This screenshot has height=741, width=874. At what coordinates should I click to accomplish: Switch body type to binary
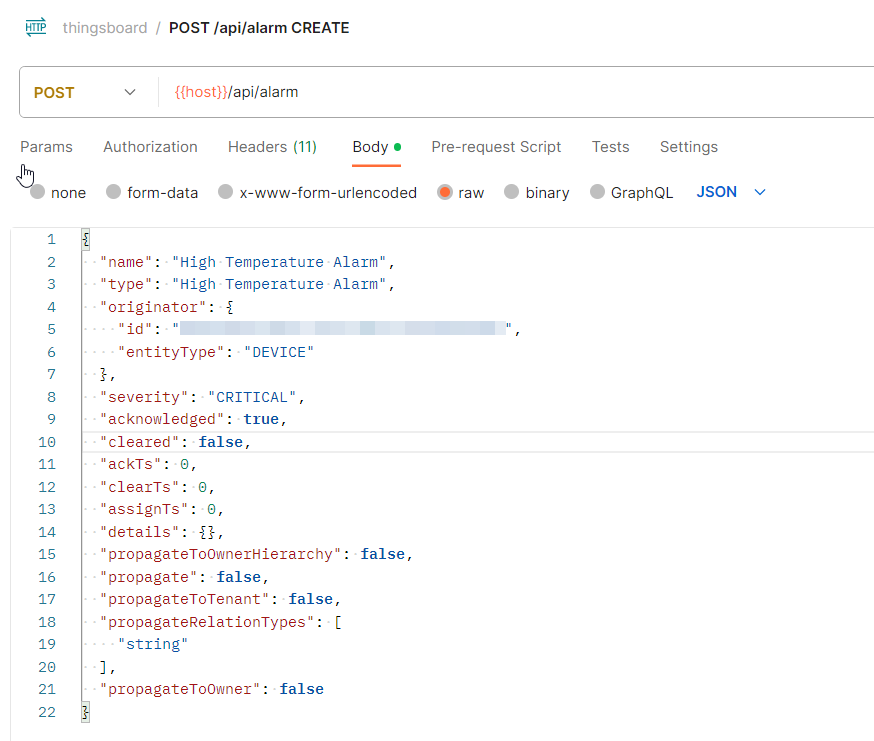536,192
